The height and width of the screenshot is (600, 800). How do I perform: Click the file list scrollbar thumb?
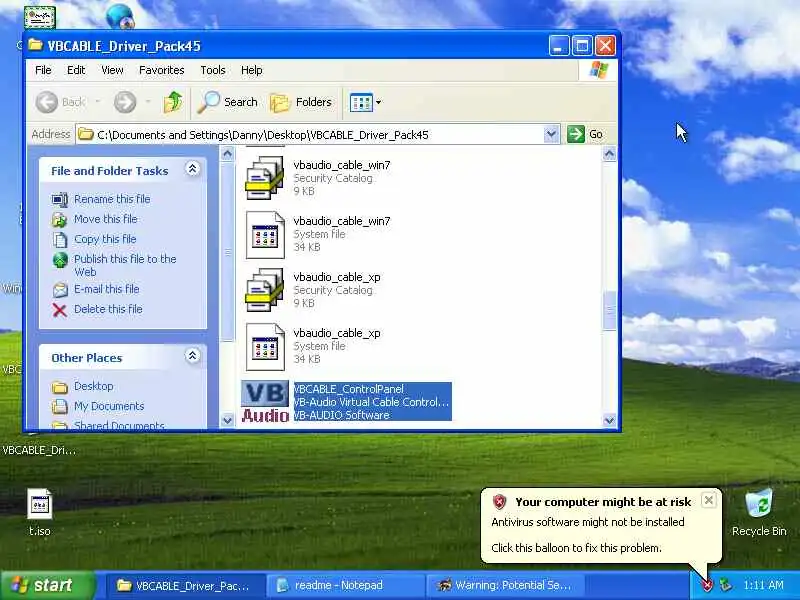coord(609,310)
